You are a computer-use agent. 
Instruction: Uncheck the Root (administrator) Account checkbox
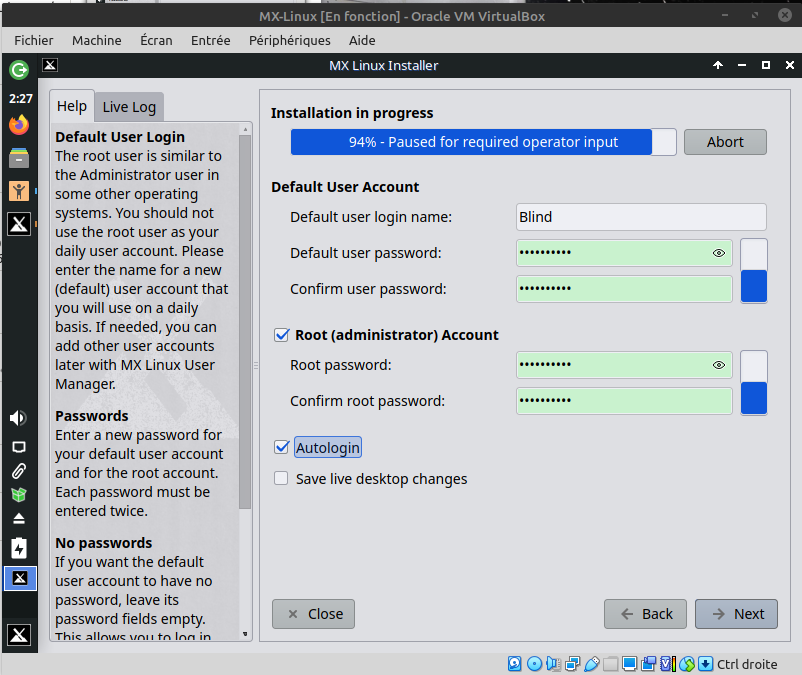point(281,335)
